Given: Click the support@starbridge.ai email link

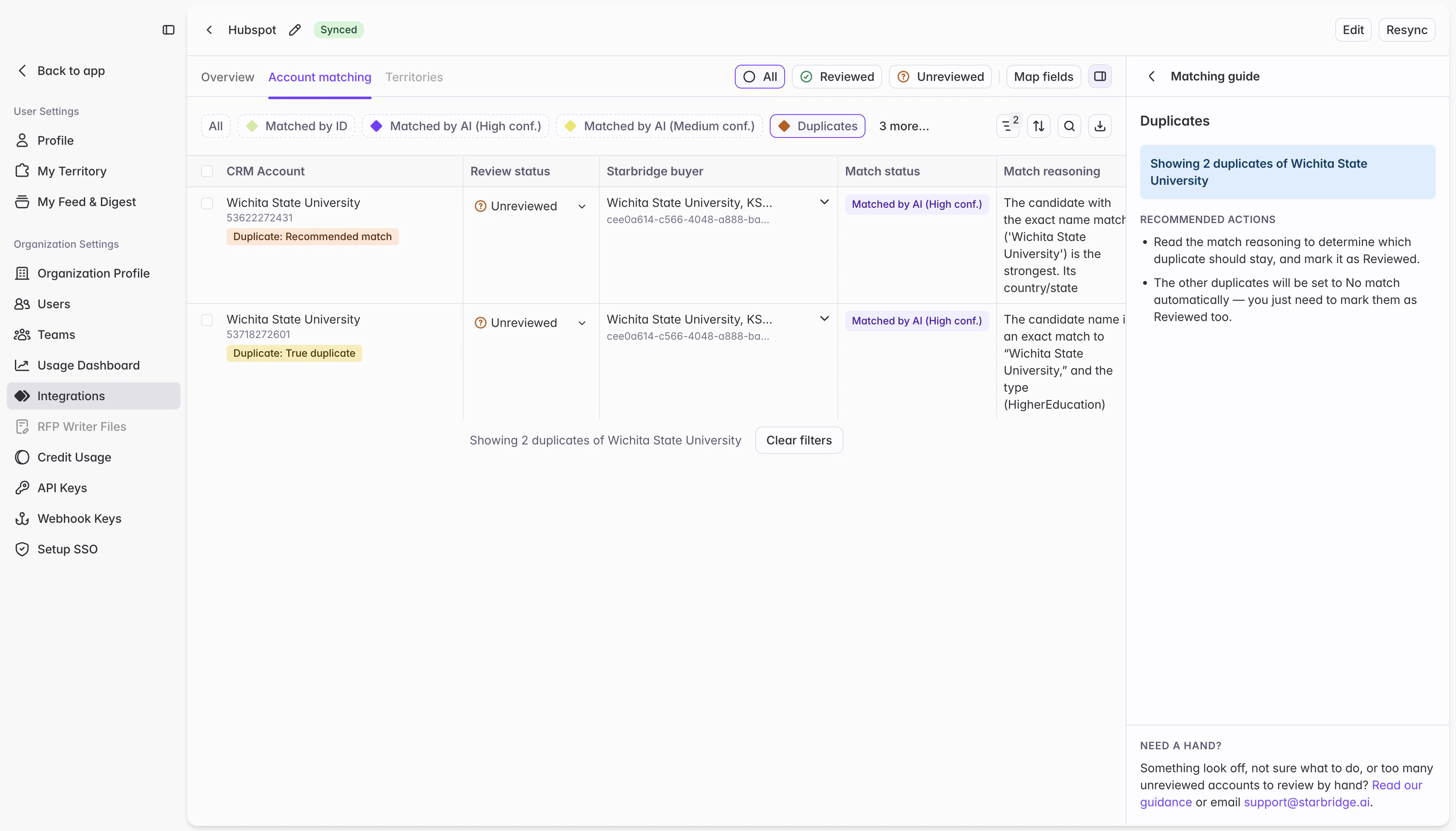Looking at the screenshot, I should (x=1307, y=802).
